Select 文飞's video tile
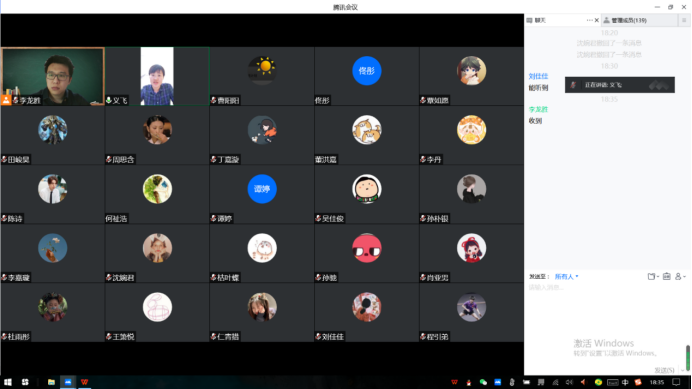This screenshot has width=692, height=389. click(157, 76)
